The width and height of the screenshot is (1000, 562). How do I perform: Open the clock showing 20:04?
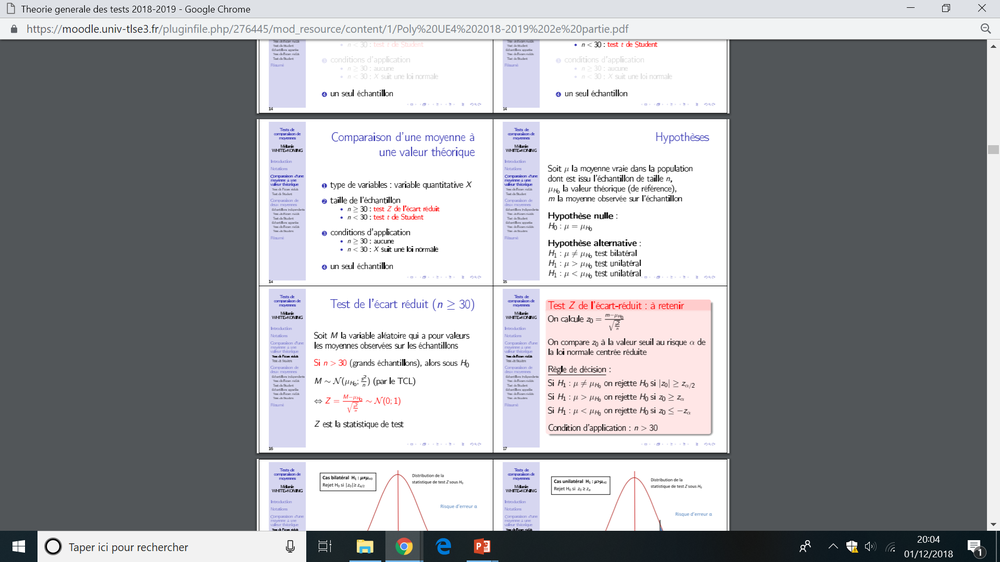tap(928, 547)
